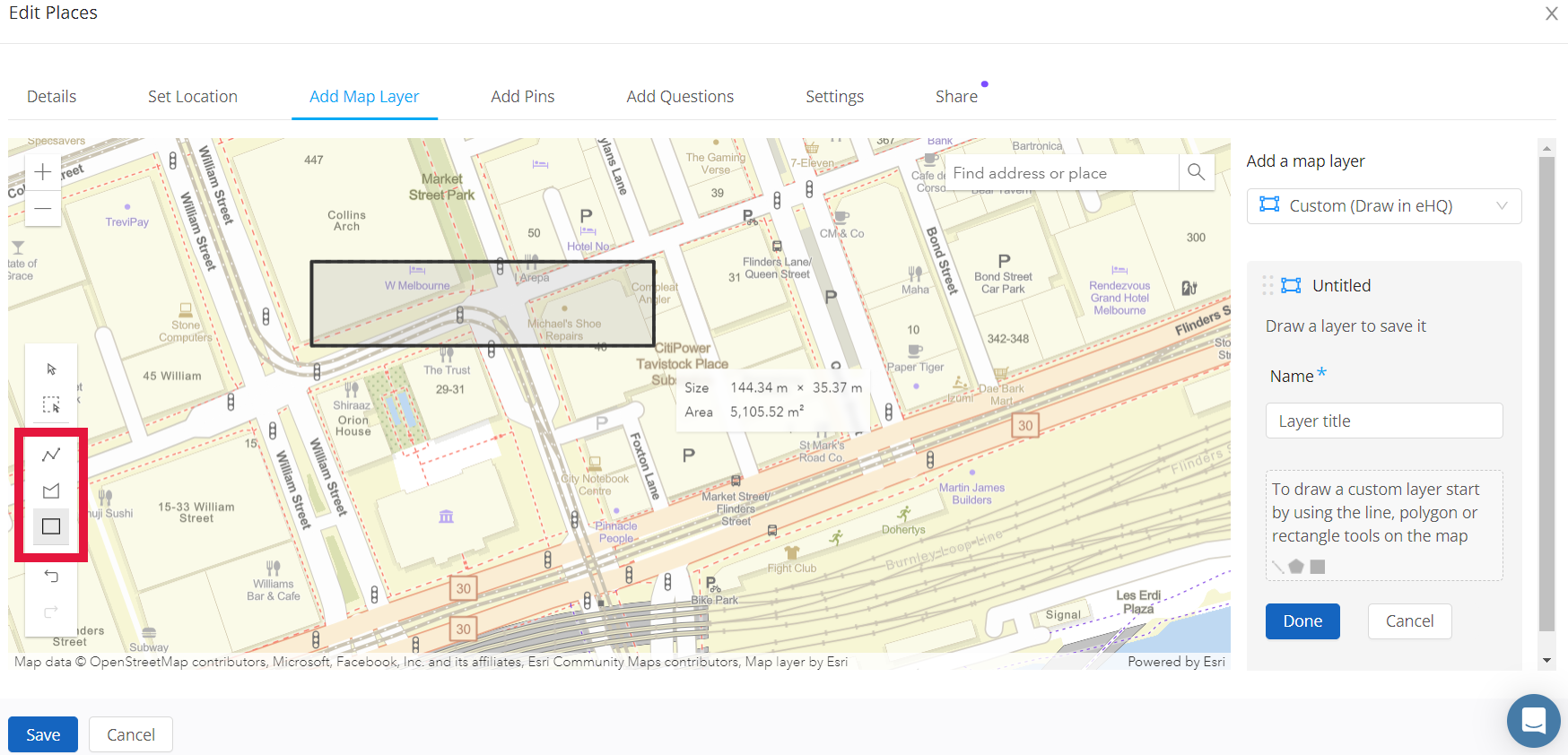The width and height of the screenshot is (1568, 755).
Task: Open the Add Questions tab
Action: (680, 97)
